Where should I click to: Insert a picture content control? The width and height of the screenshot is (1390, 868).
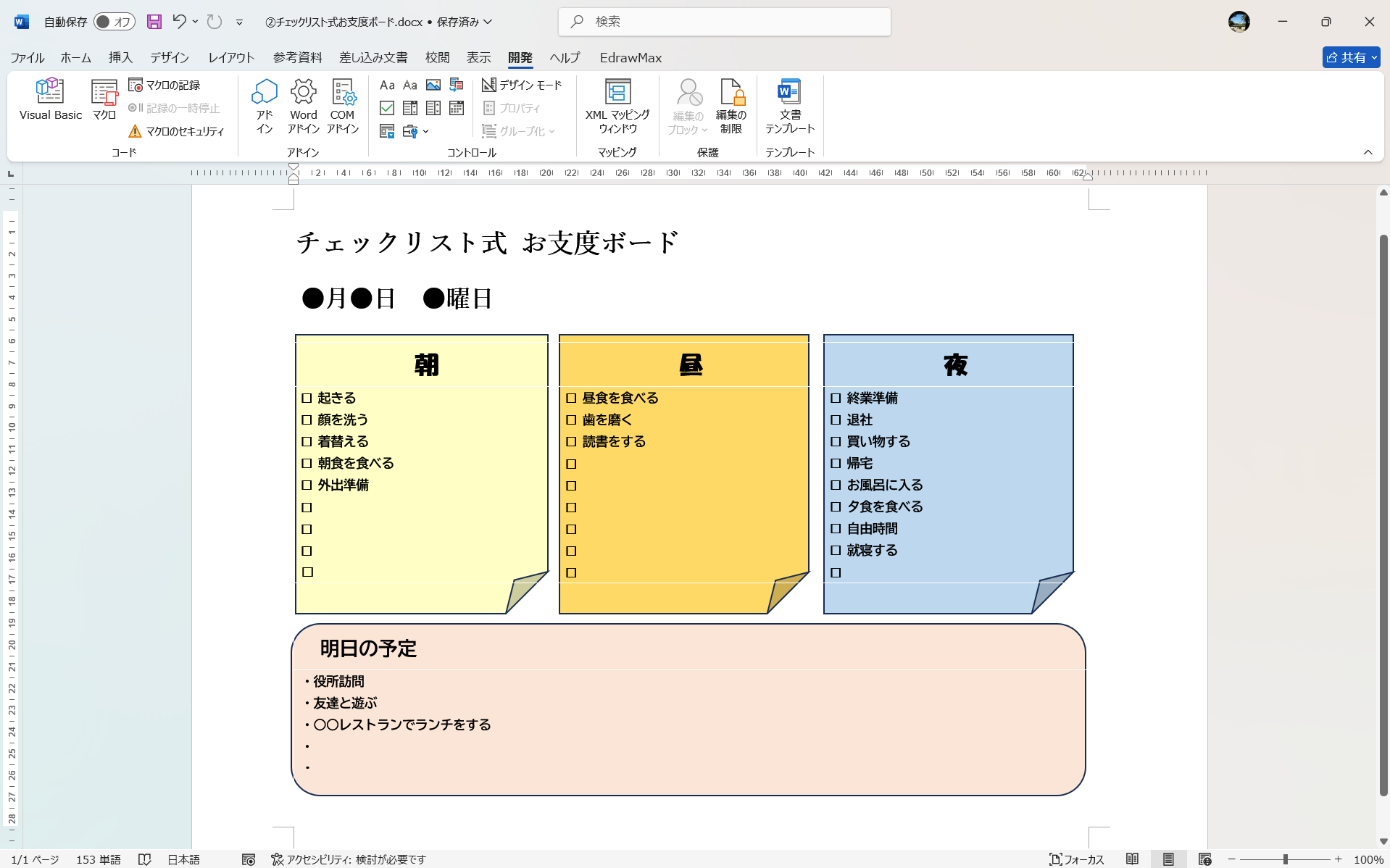click(x=433, y=85)
